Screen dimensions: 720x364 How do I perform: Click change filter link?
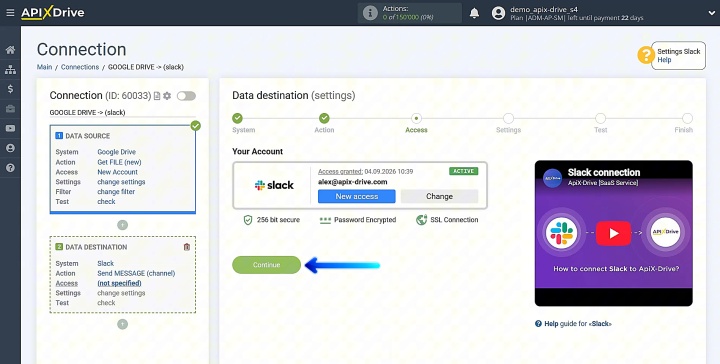click(116, 192)
